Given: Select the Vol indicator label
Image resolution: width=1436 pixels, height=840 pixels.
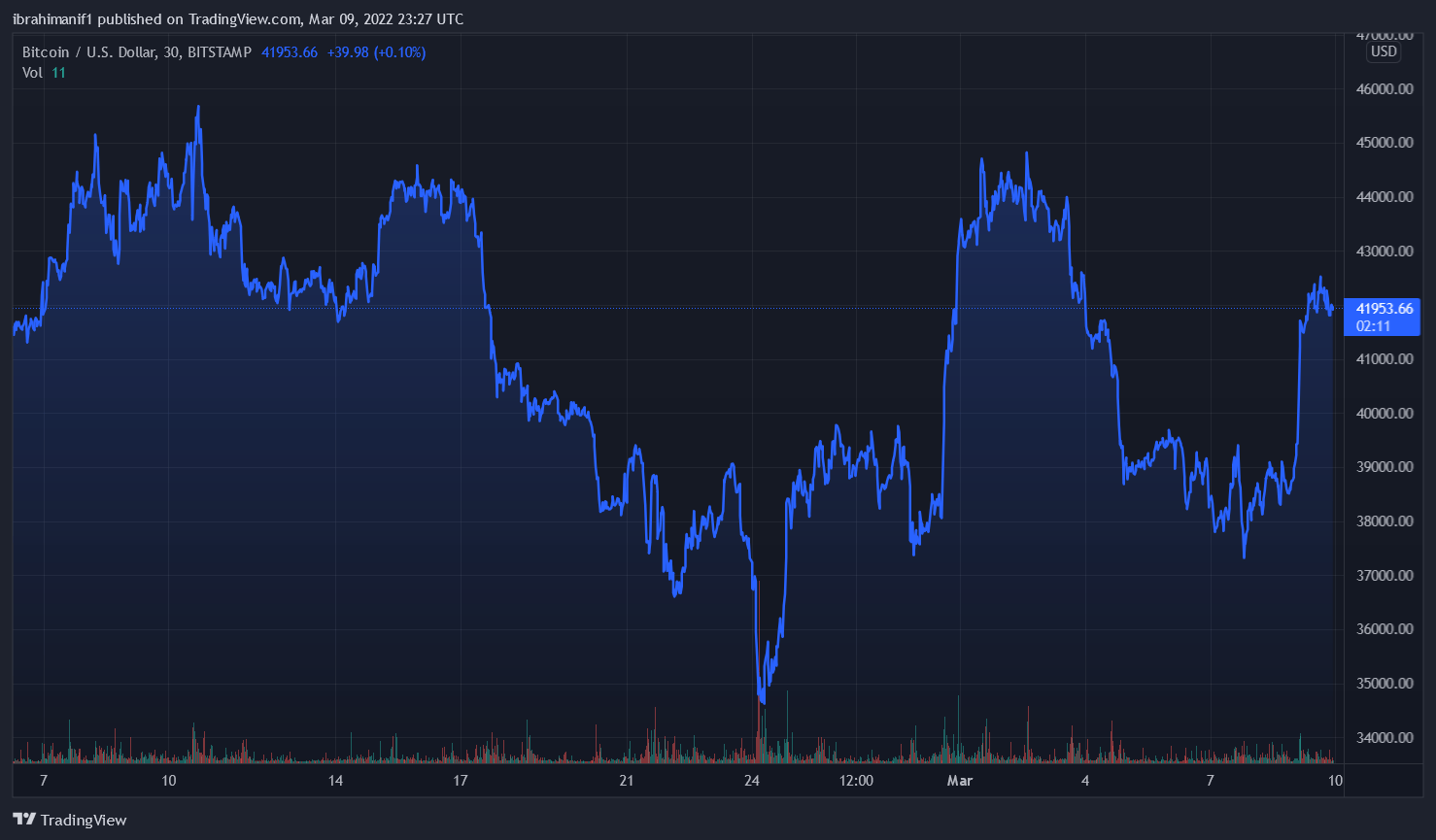Looking at the screenshot, I should click(x=32, y=73).
